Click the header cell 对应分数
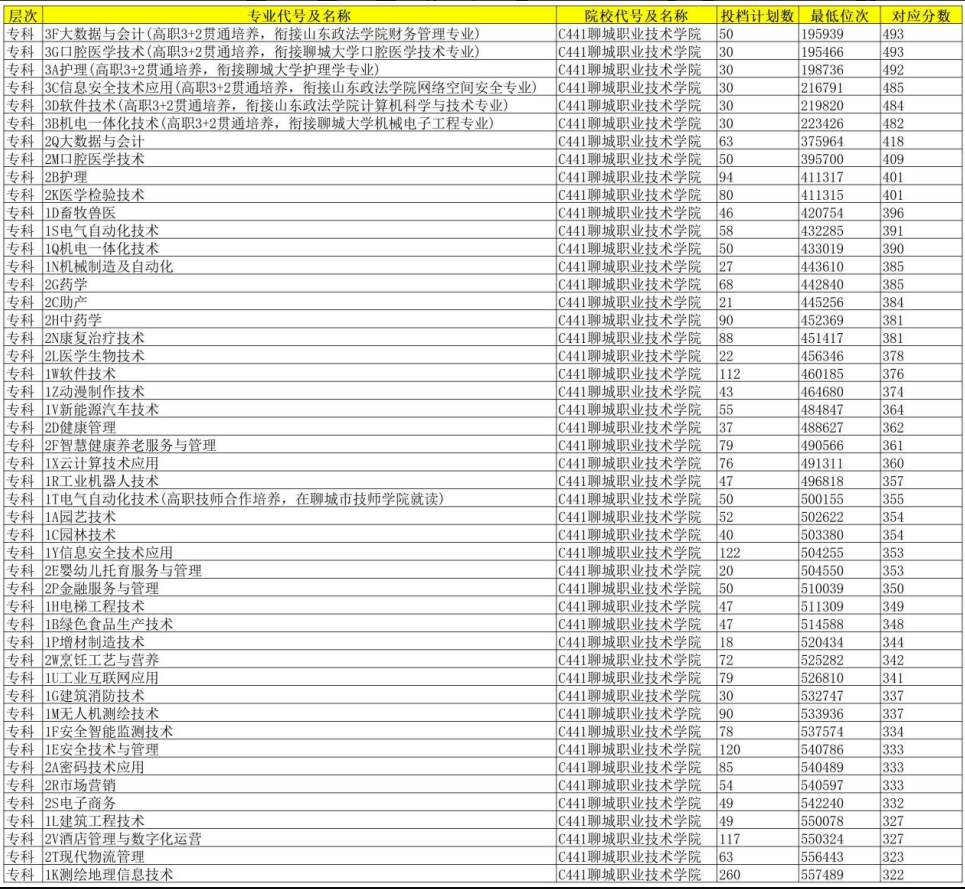Image resolution: width=965 pixels, height=889 pixels. 921,16
